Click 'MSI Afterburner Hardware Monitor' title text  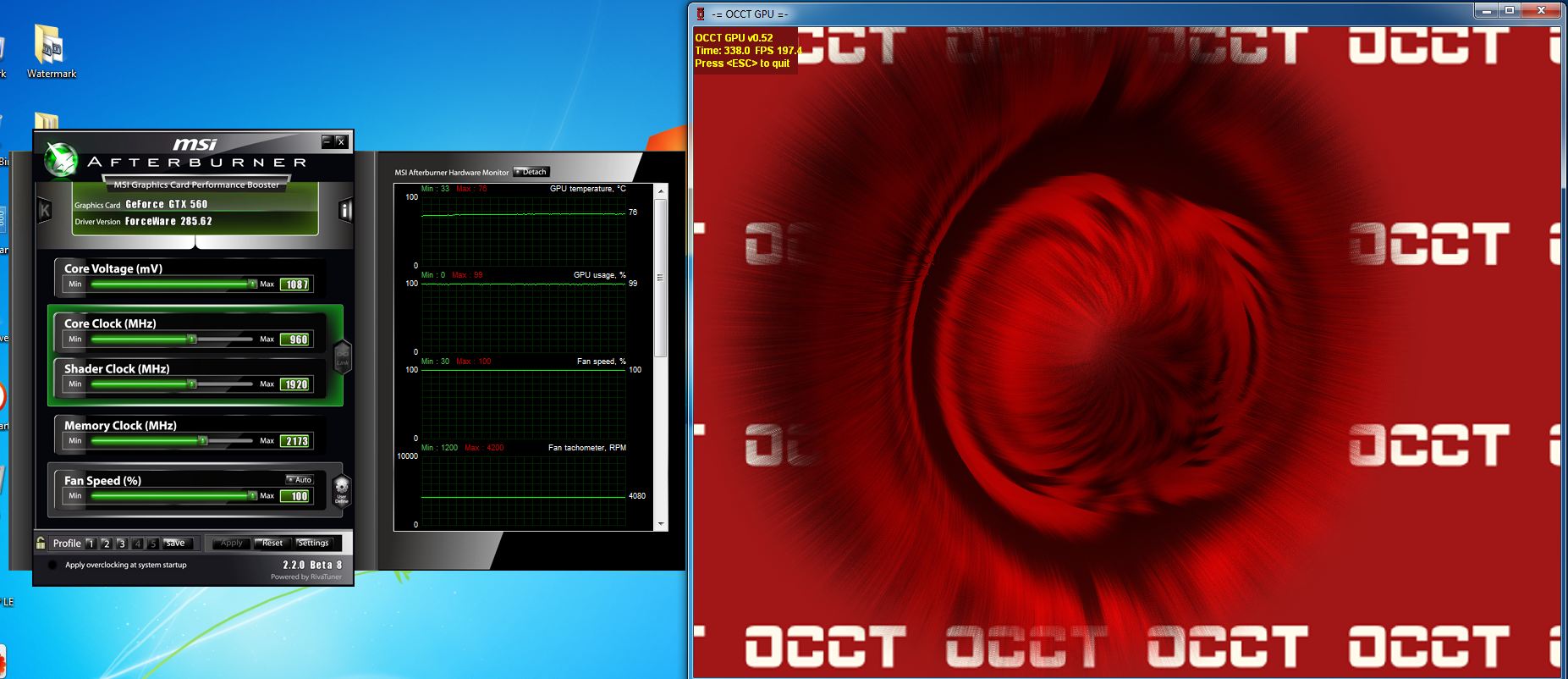pyautogui.click(x=452, y=173)
